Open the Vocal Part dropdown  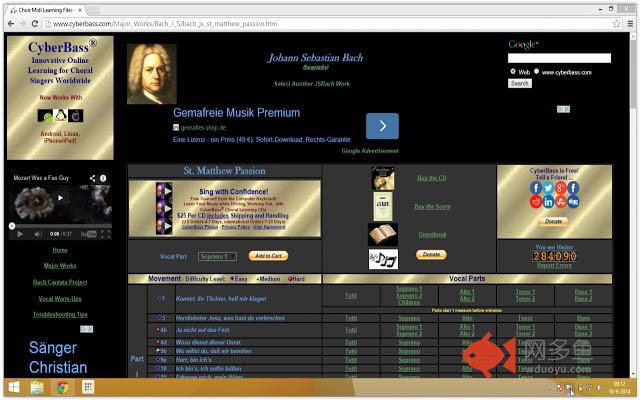coord(217,256)
